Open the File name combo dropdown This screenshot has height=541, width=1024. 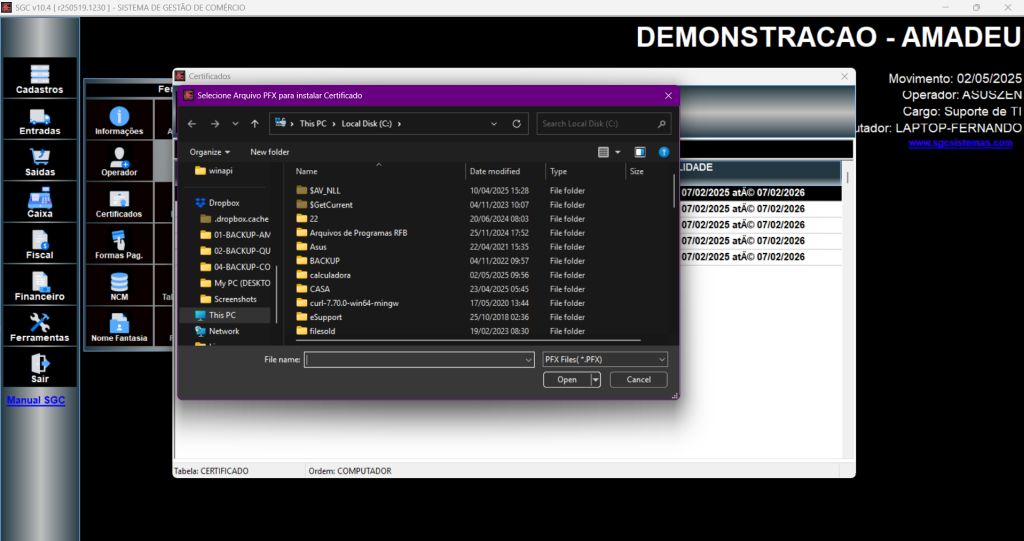pyautogui.click(x=528, y=360)
